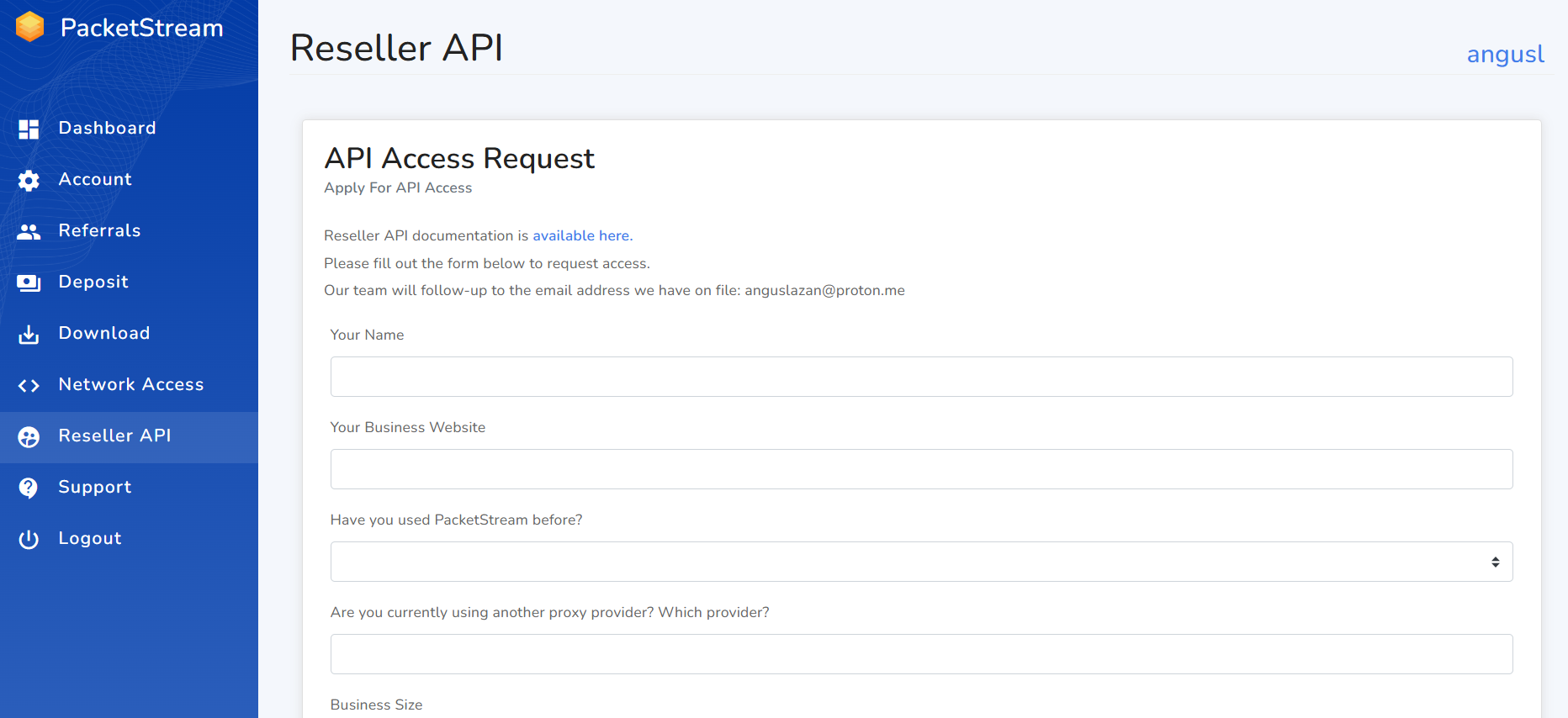This screenshot has width=1568, height=718.
Task: Click the Account gear icon
Action: click(29, 180)
